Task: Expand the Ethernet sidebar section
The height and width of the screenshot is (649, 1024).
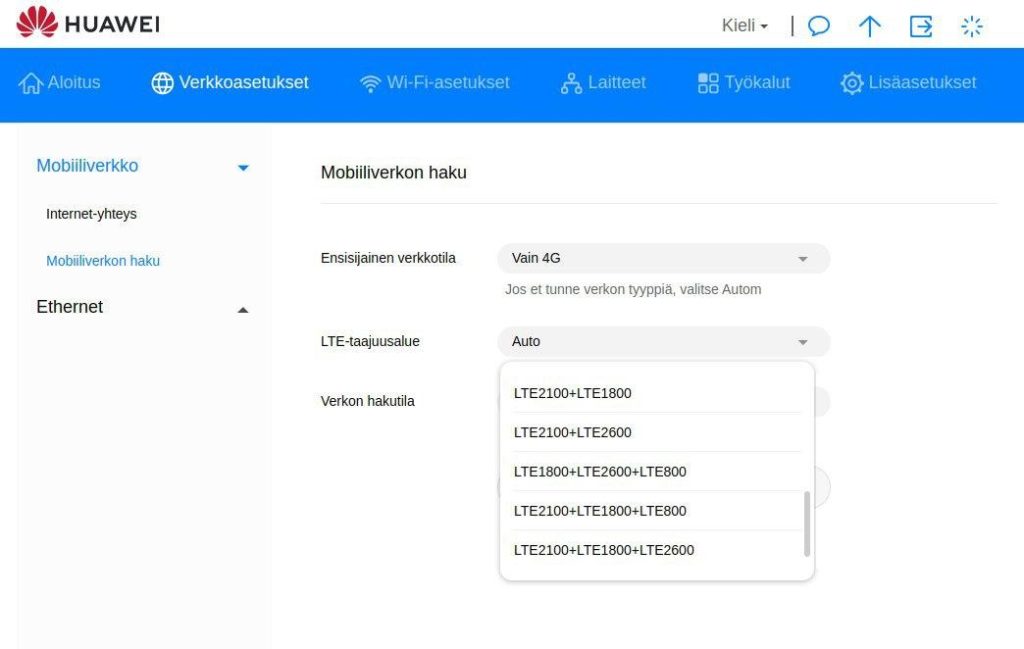Action: click(243, 310)
